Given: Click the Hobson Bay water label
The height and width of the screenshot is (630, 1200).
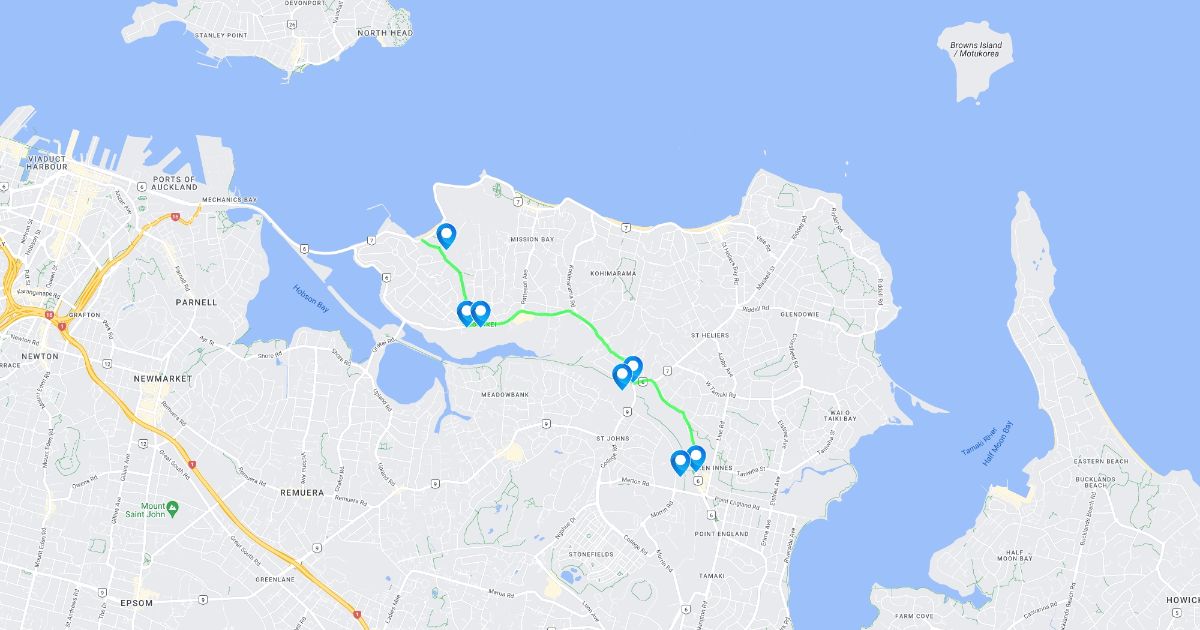Looking at the screenshot, I should tap(311, 298).
